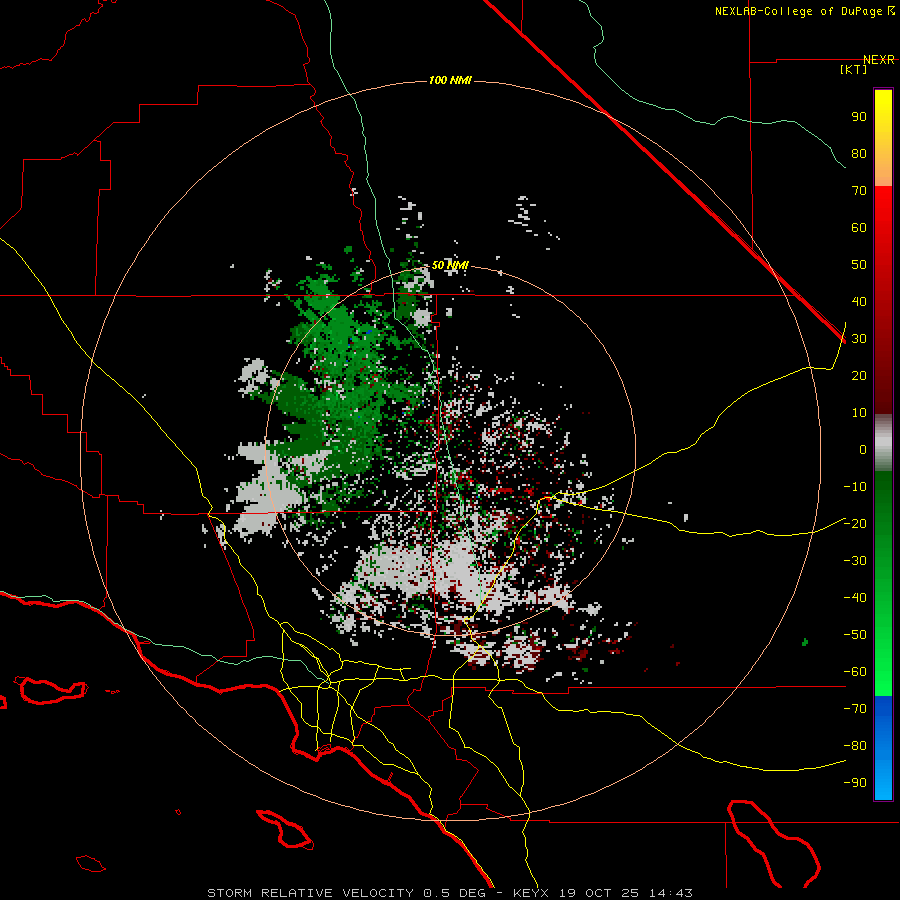The height and width of the screenshot is (900, 900).
Task: Click the 10 value on velocity scale
Action: (x=859, y=413)
